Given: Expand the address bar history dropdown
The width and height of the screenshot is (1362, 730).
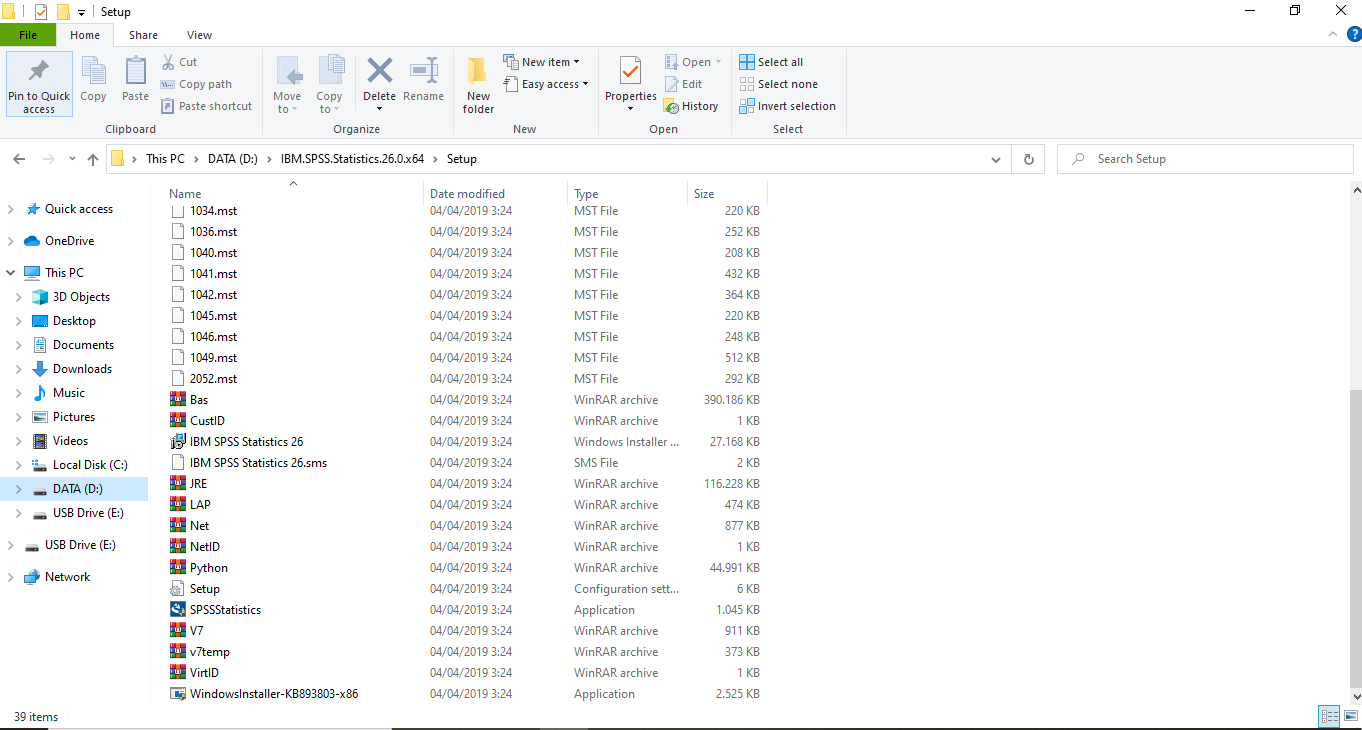Looking at the screenshot, I should (x=995, y=159).
